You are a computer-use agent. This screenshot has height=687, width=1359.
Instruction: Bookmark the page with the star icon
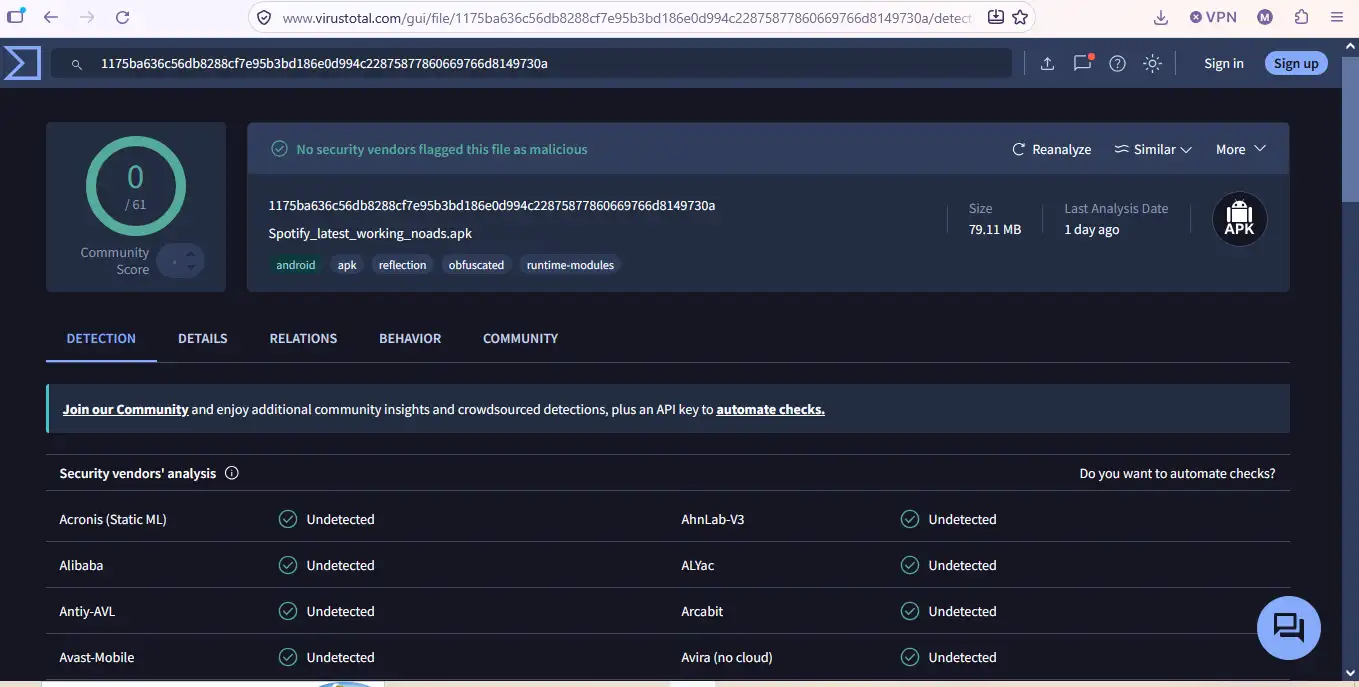click(x=1020, y=17)
